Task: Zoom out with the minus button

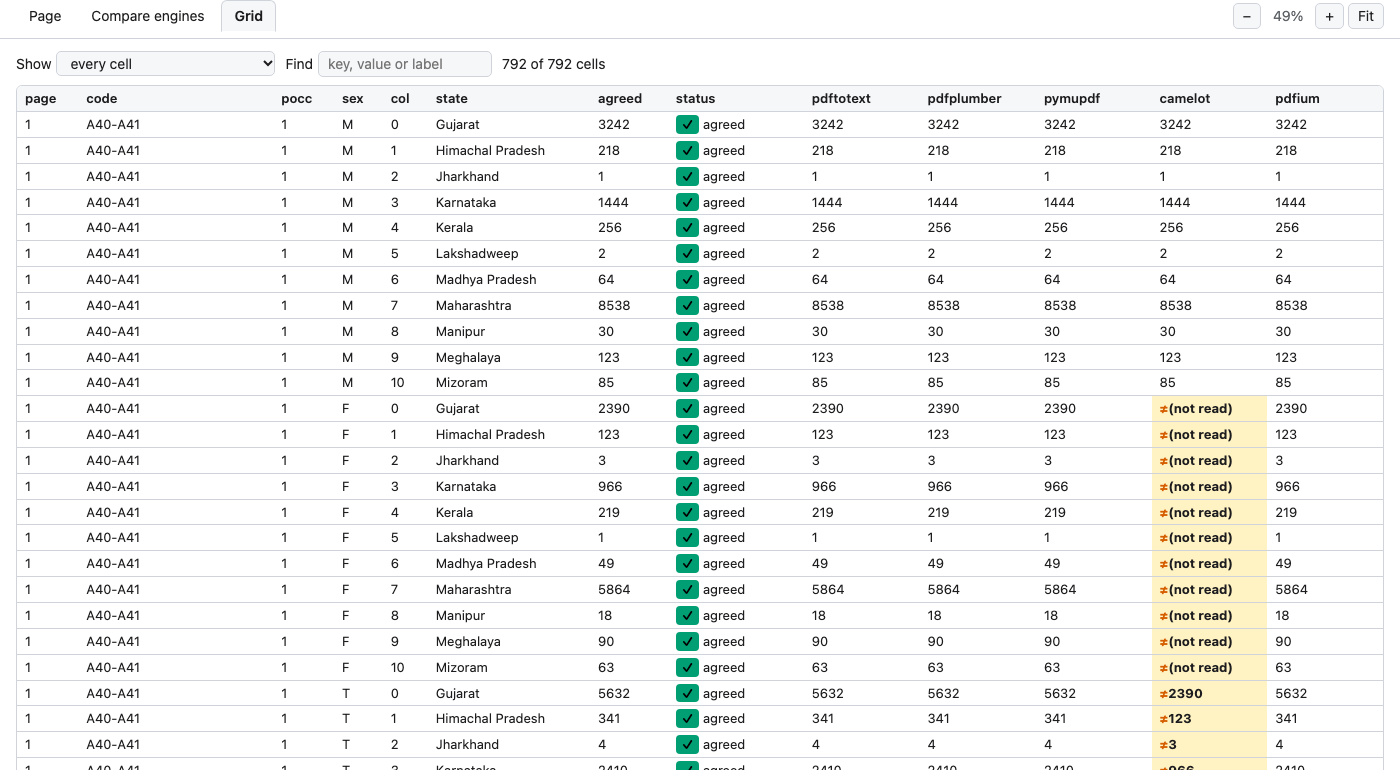Action: [x=1247, y=17]
